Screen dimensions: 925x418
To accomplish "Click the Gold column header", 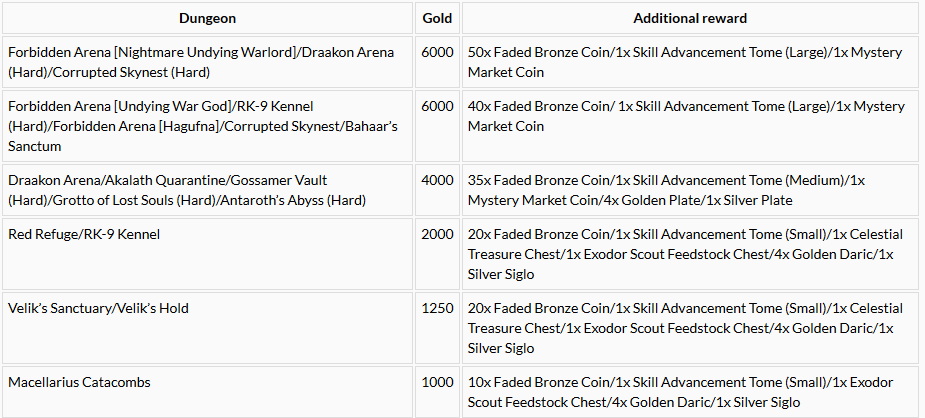I will (x=437, y=18).
